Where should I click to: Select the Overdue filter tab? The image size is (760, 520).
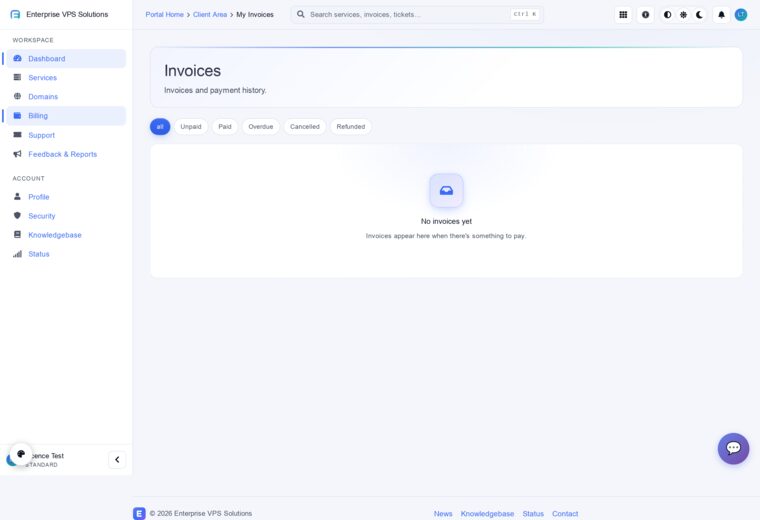click(x=261, y=126)
